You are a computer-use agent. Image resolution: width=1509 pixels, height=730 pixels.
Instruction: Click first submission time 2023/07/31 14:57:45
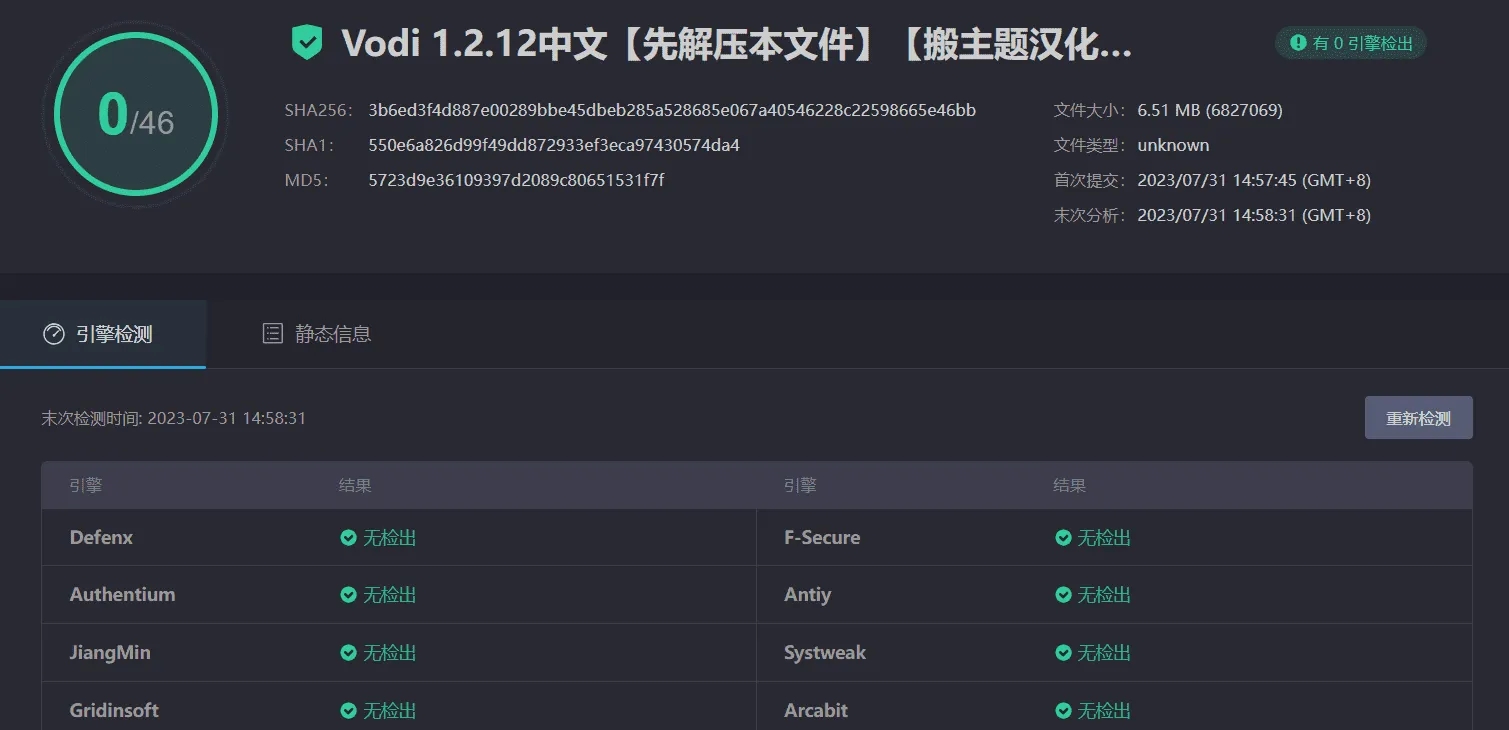coord(1254,180)
